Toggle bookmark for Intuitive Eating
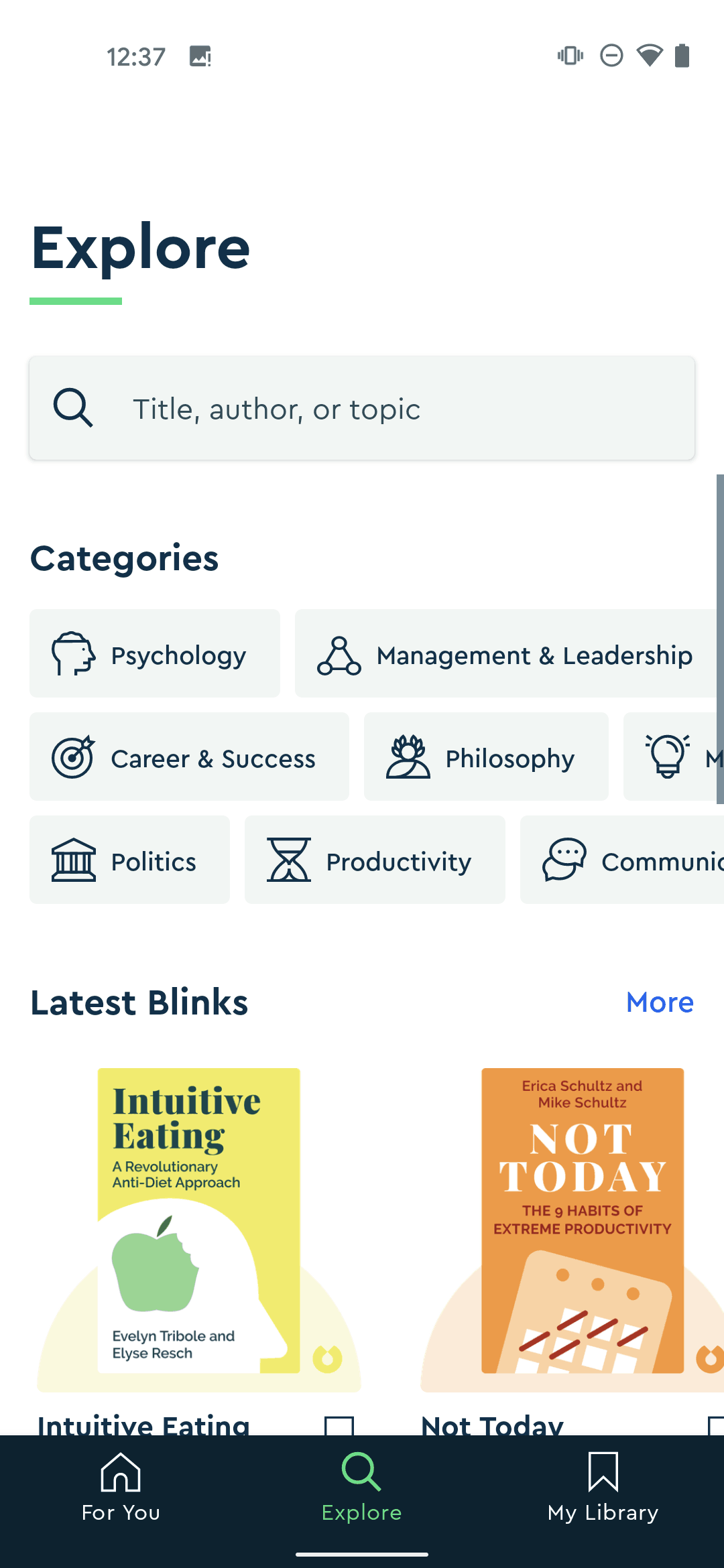 click(x=339, y=1425)
